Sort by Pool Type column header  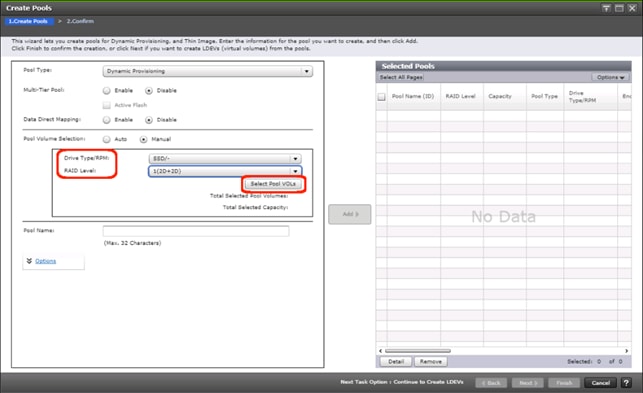(545, 96)
